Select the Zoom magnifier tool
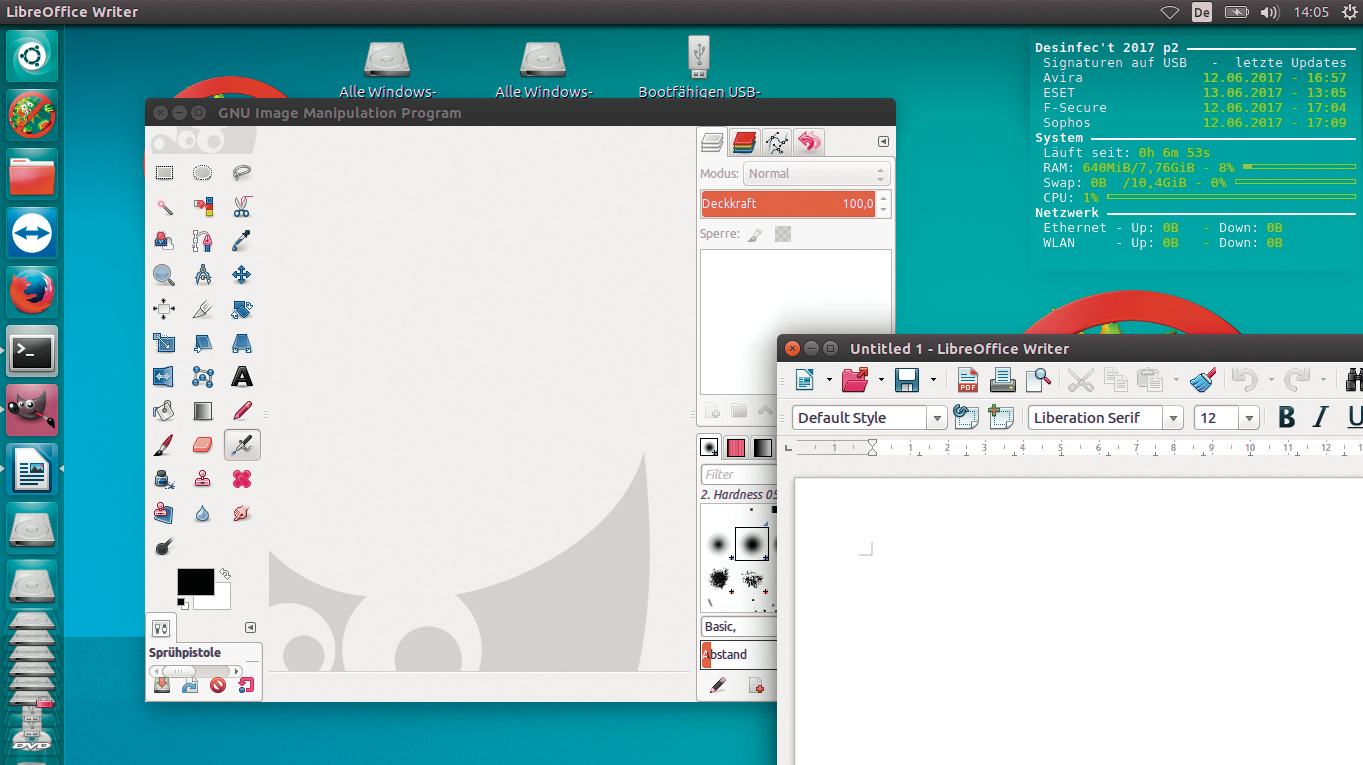This screenshot has height=765, width=1363. point(164,275)
